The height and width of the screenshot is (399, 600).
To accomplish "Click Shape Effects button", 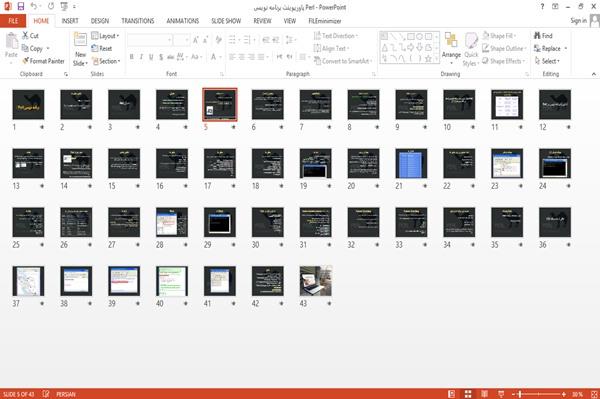I will [504, 61].
